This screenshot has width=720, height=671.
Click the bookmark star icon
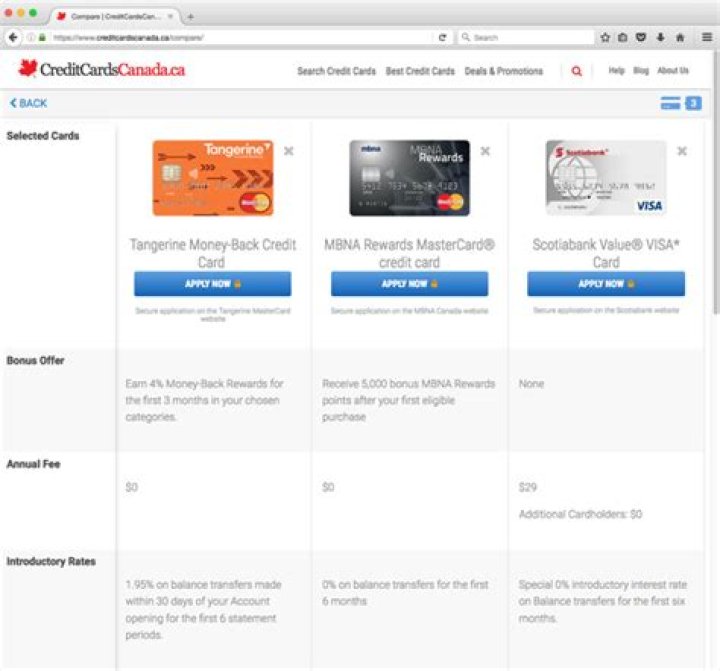click(605, 38)
